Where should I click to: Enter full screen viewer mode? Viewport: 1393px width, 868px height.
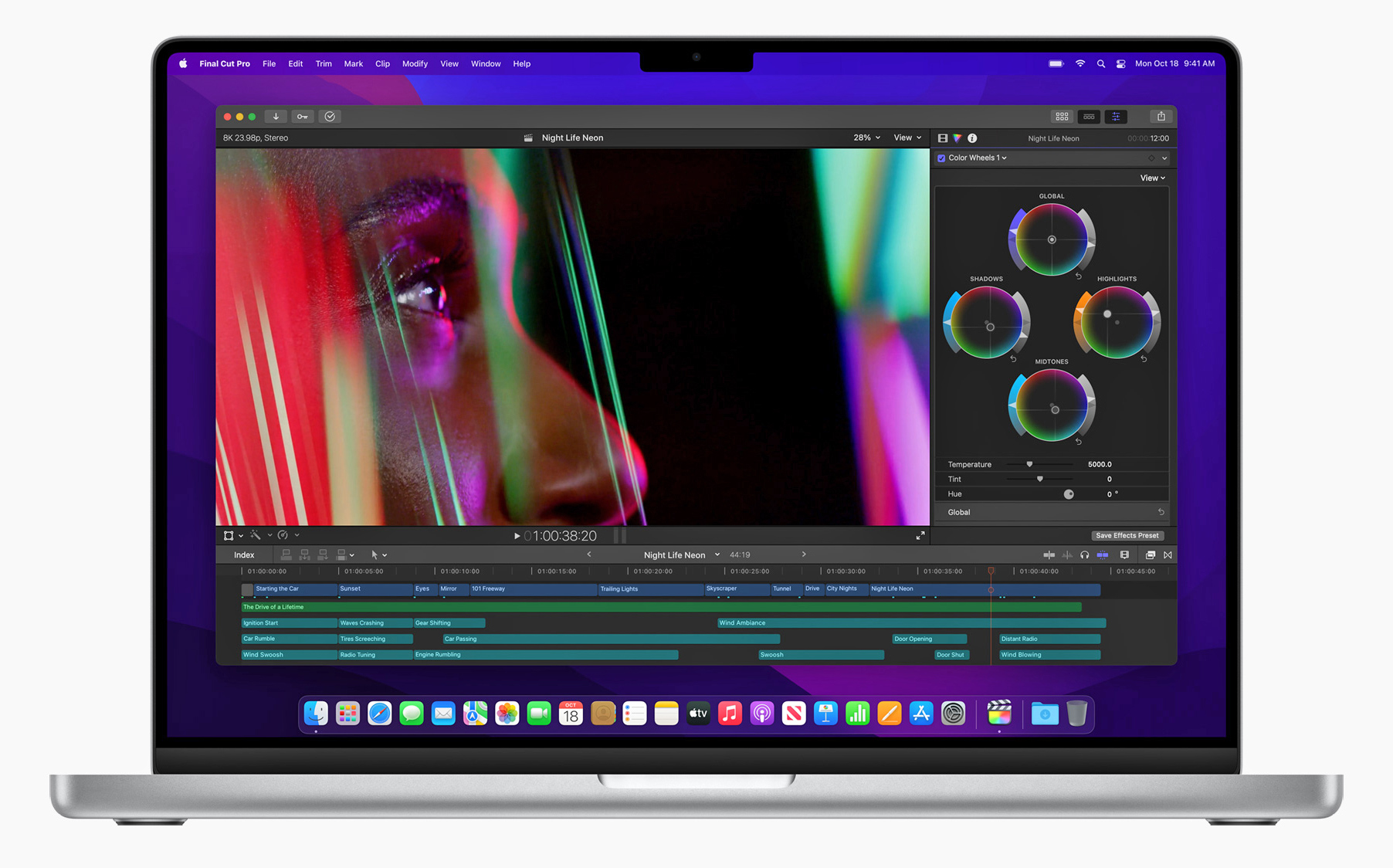coord(920,536)
